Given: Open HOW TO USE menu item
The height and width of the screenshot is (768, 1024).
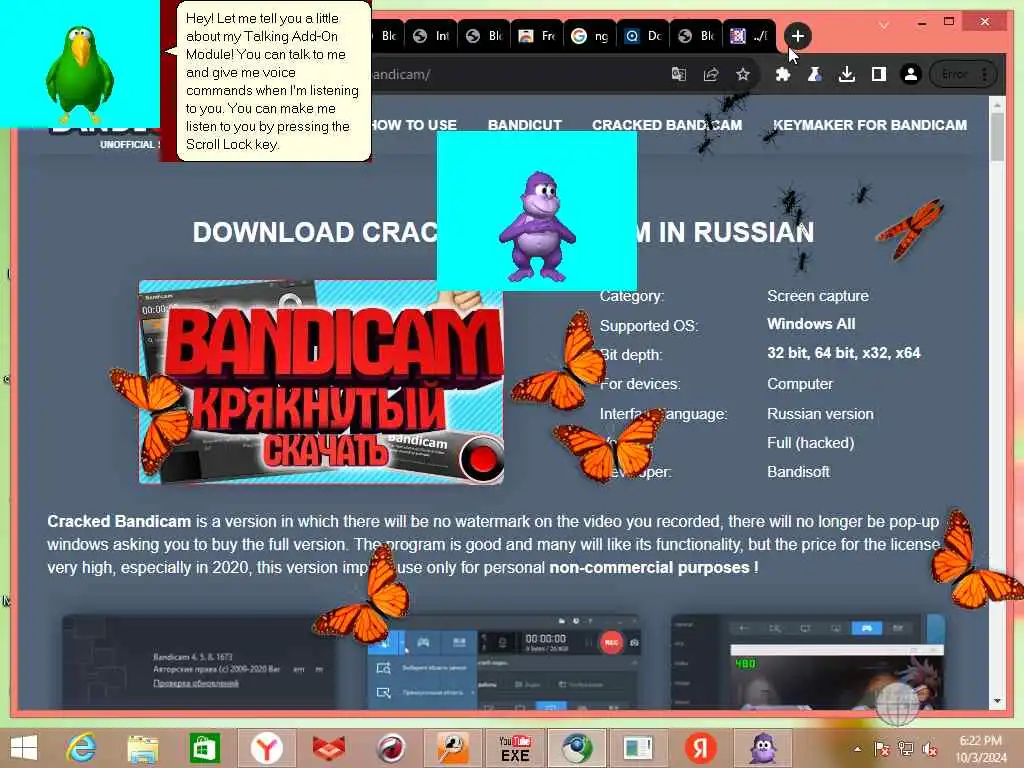Looking at the screenshot, I should click(414, 125).
